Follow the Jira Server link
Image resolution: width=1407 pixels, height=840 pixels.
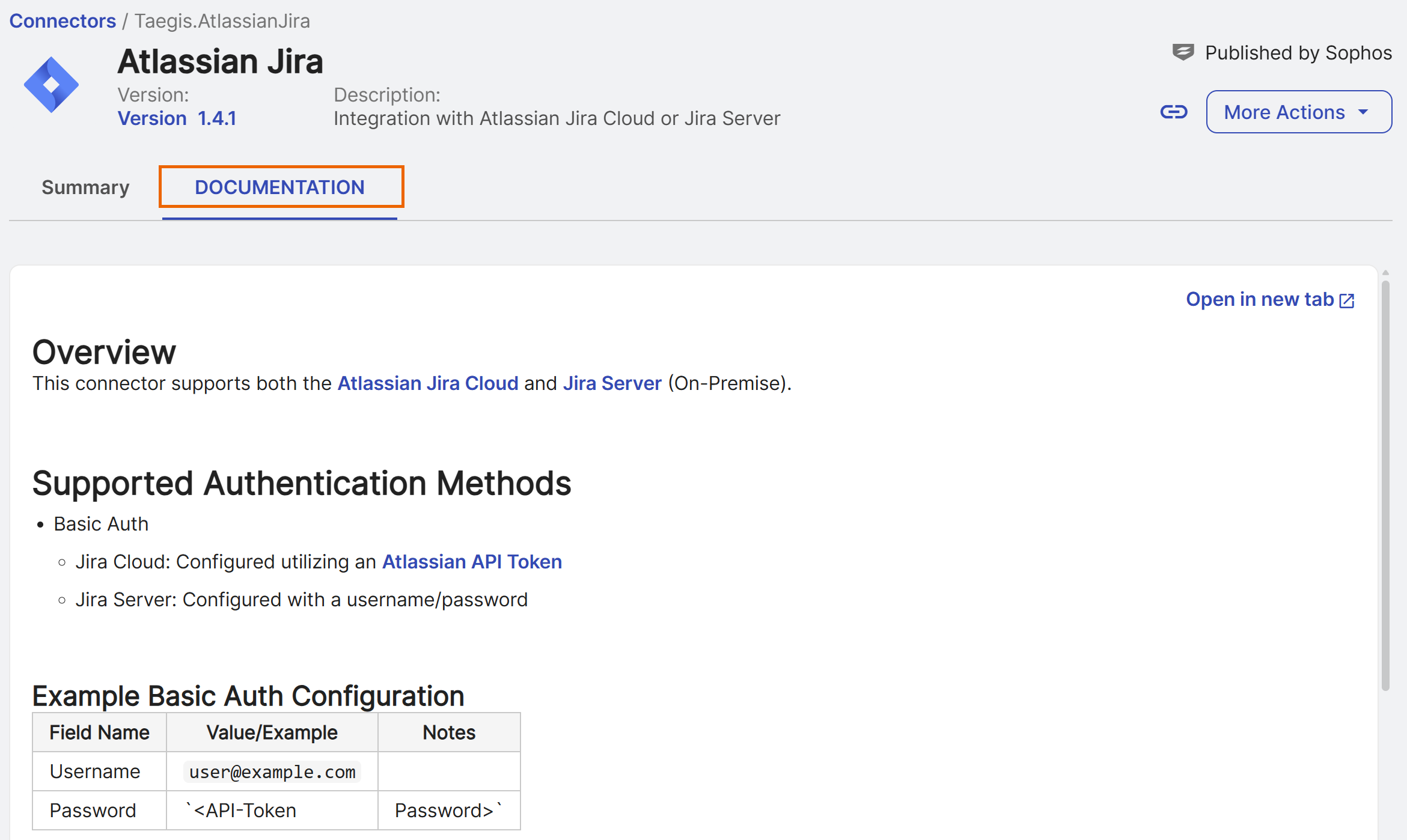point(612,383)
